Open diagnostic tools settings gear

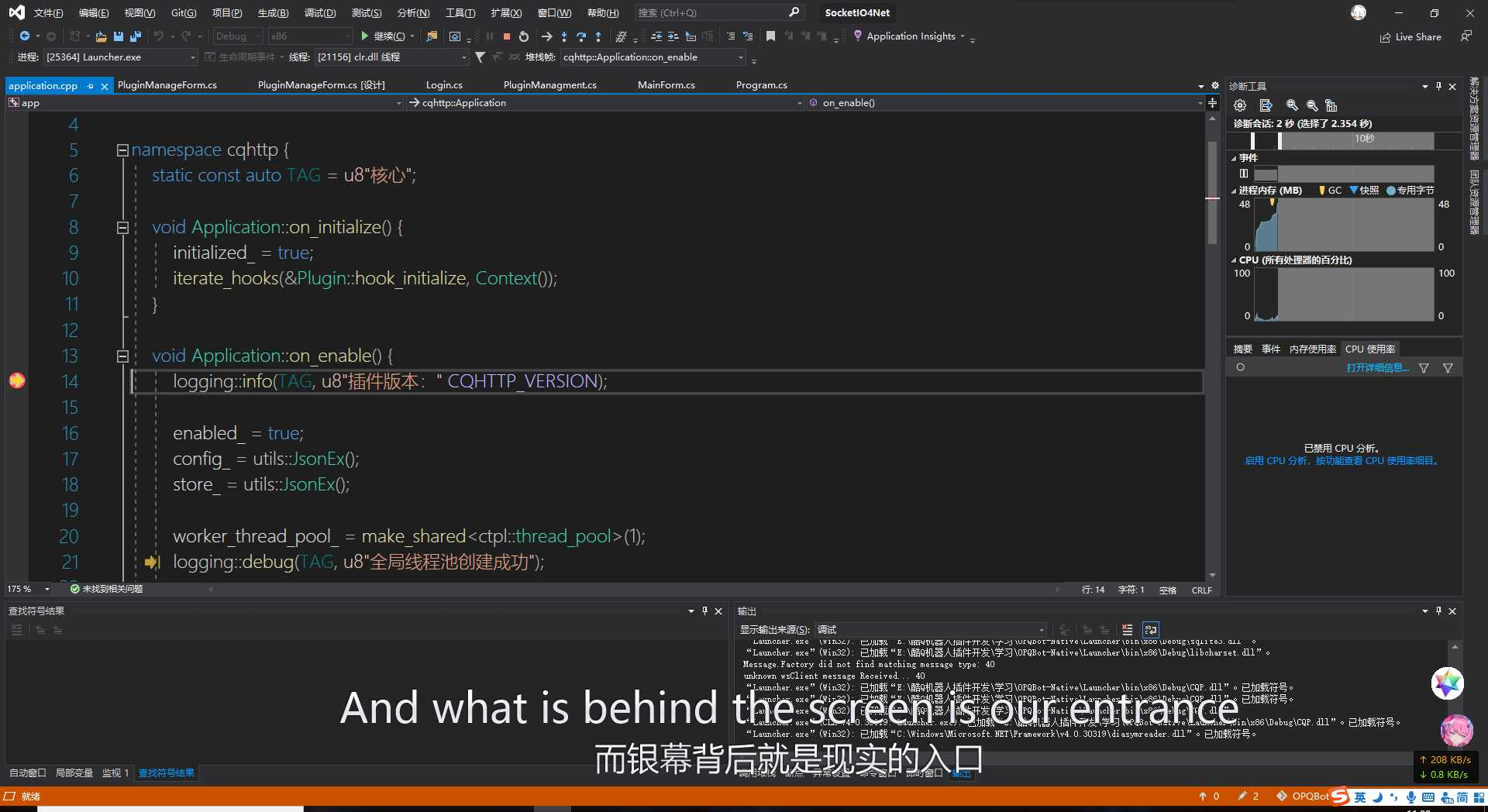coord(1240,105)
